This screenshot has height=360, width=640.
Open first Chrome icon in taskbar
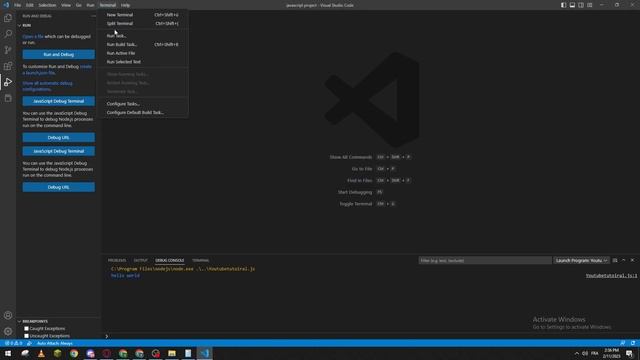pyautogui.click(x=74, y=353)
